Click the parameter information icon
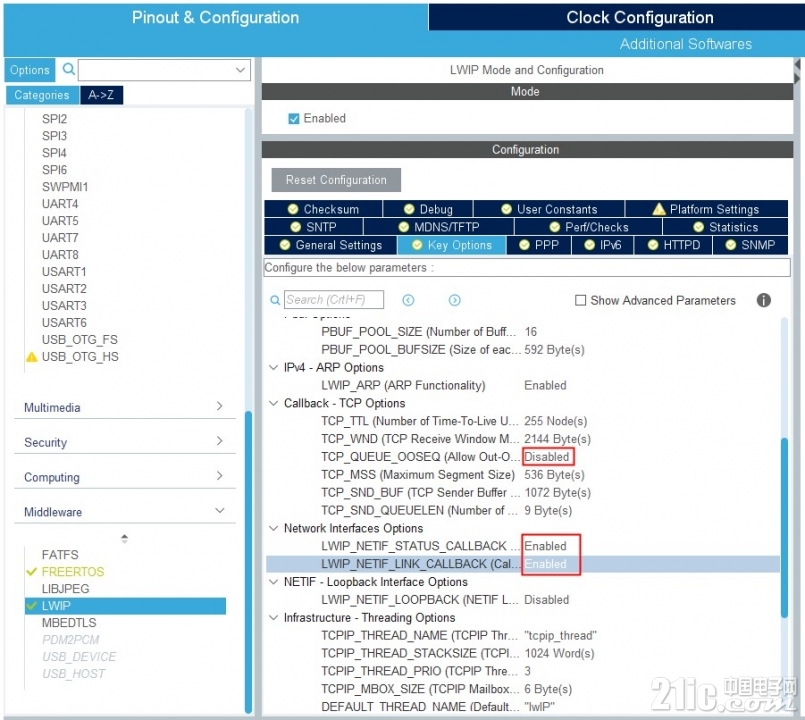Screen dimensions: 805x720 (x=763, y=300)
